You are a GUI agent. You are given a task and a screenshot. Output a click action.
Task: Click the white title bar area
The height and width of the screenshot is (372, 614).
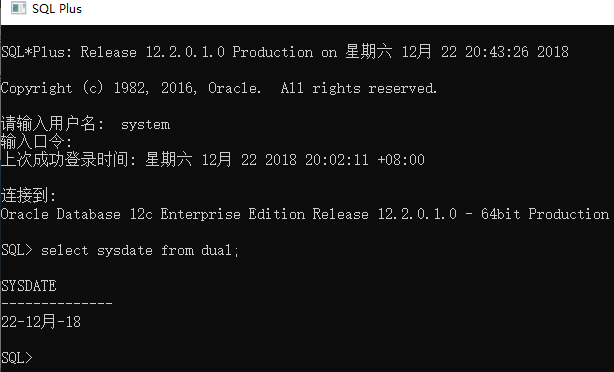tap(345, 12)
